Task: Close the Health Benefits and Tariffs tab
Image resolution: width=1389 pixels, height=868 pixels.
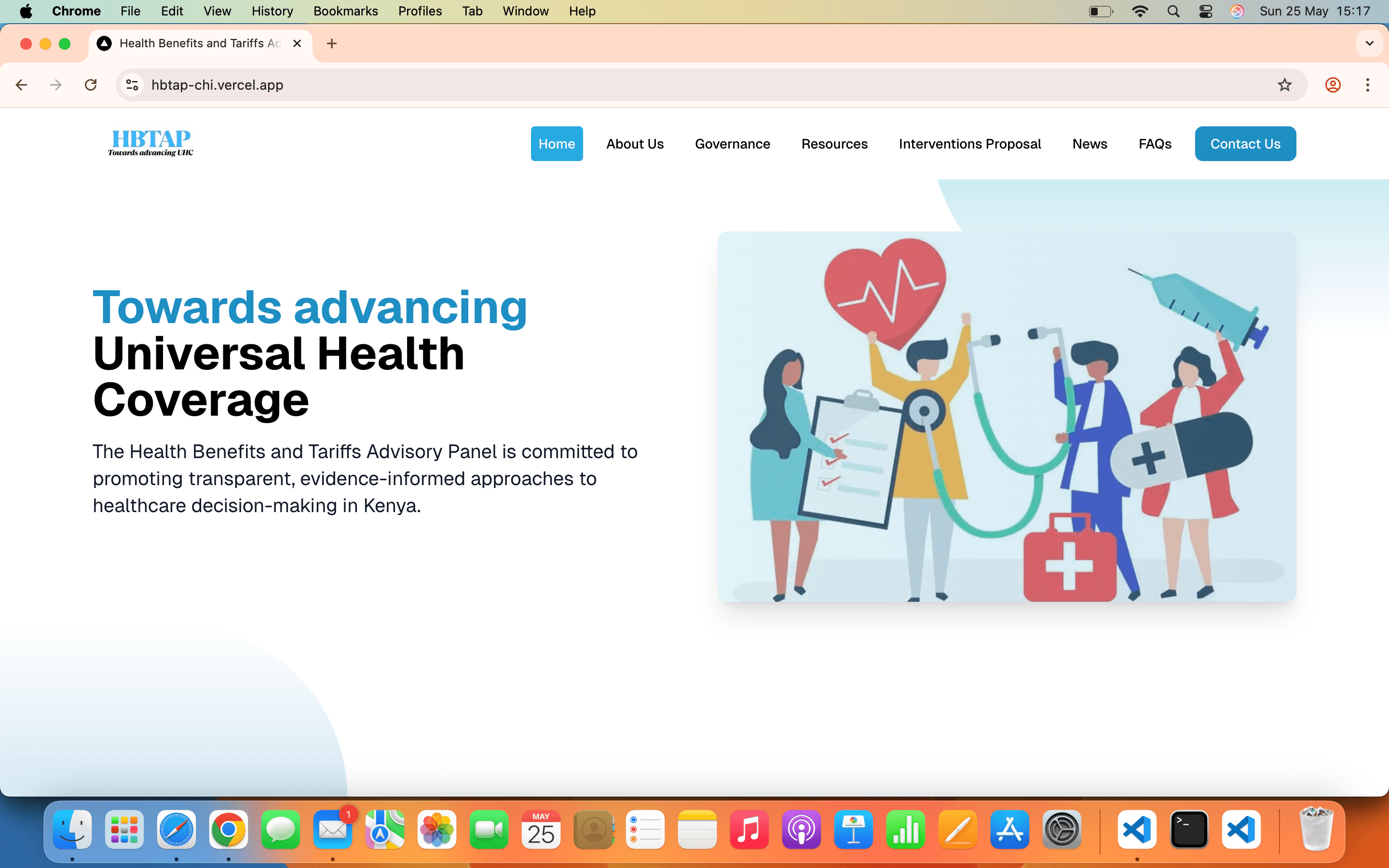Action: point(297,43)
